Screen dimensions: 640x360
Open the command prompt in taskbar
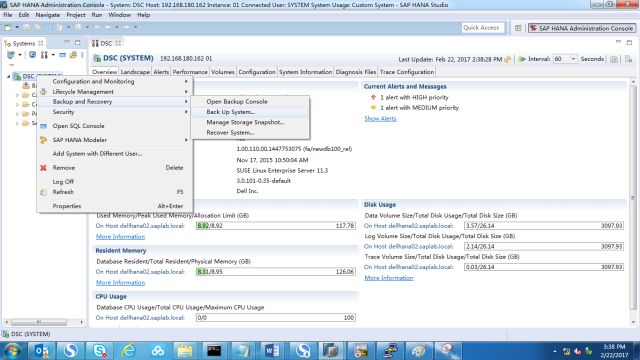click(214, 351)
